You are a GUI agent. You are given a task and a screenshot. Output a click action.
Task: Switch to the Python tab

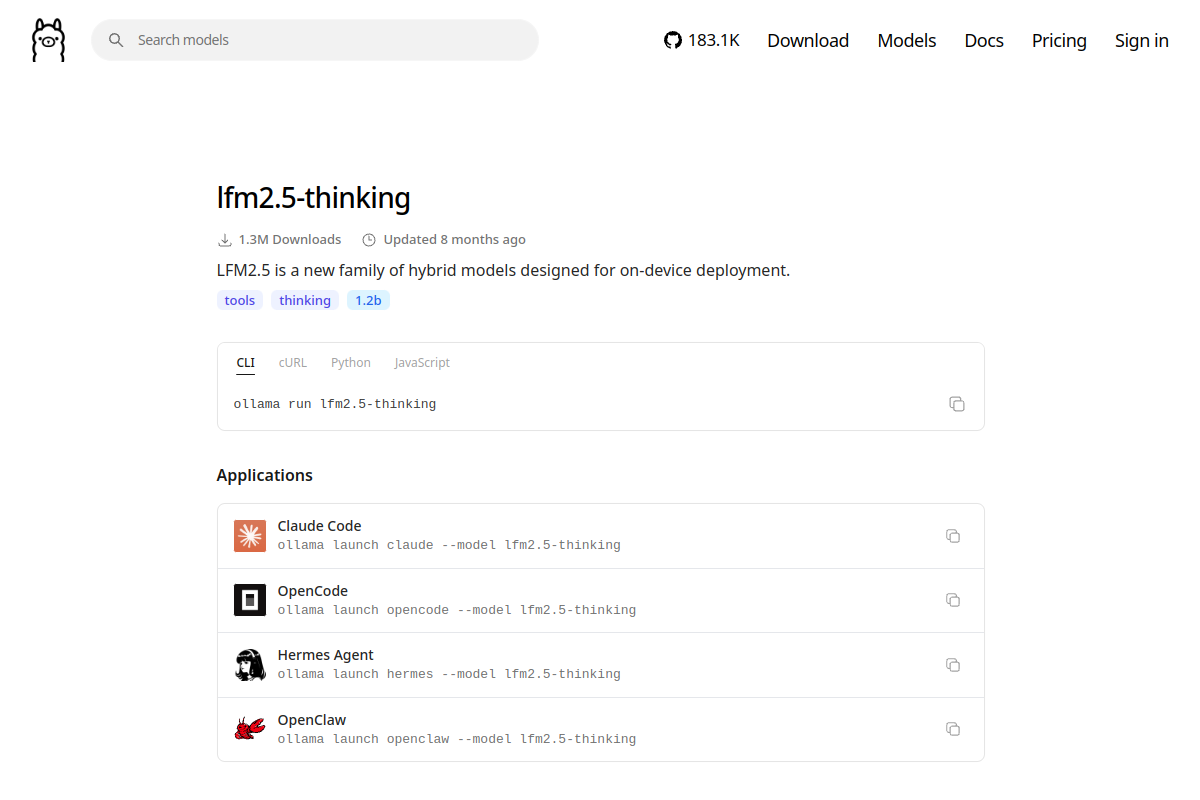coord(351,363)
